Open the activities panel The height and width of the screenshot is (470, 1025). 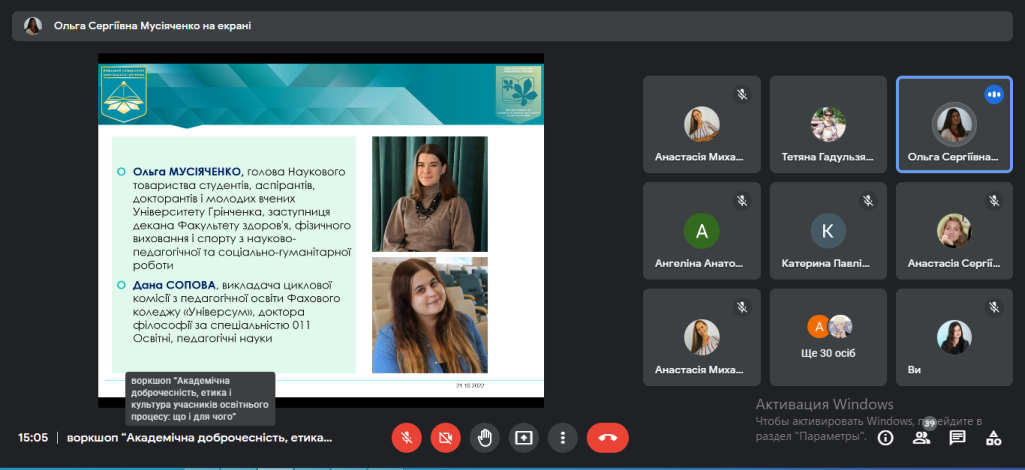(993, 437)
